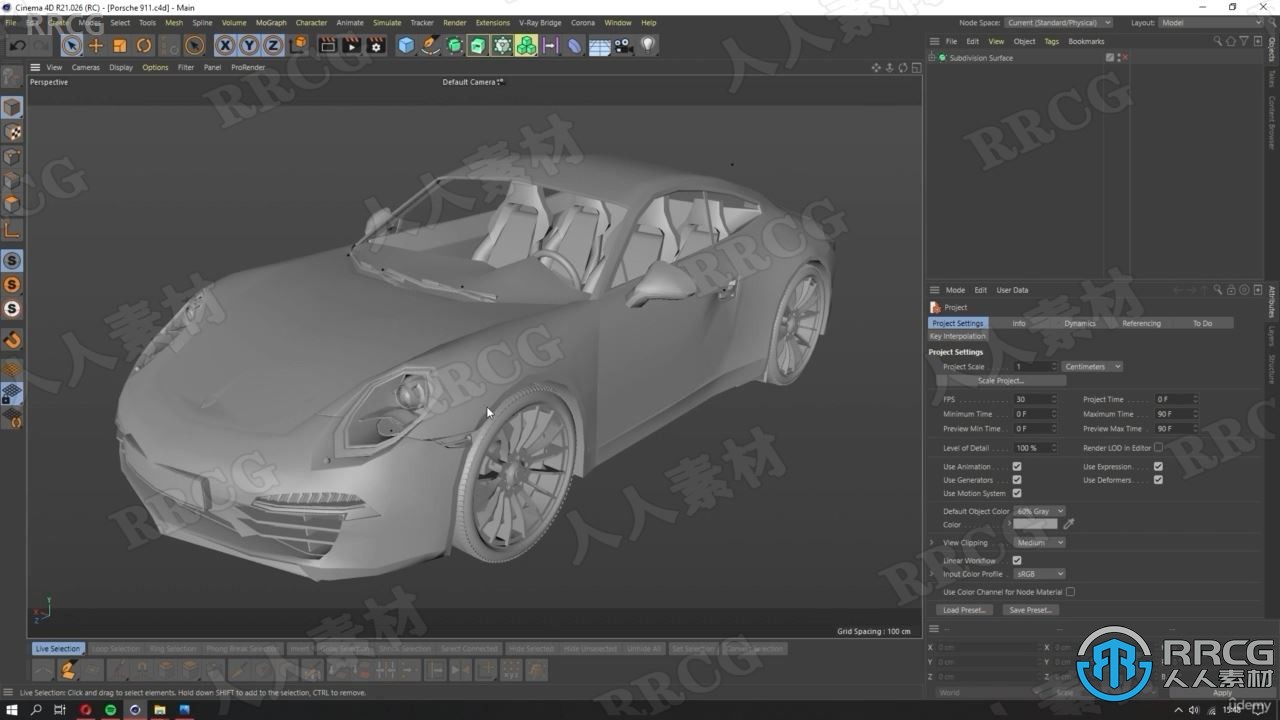Expand the Color swatch disclosure arrow
This screenshot has width=1280, height=720.
[x=1009, y=524]
